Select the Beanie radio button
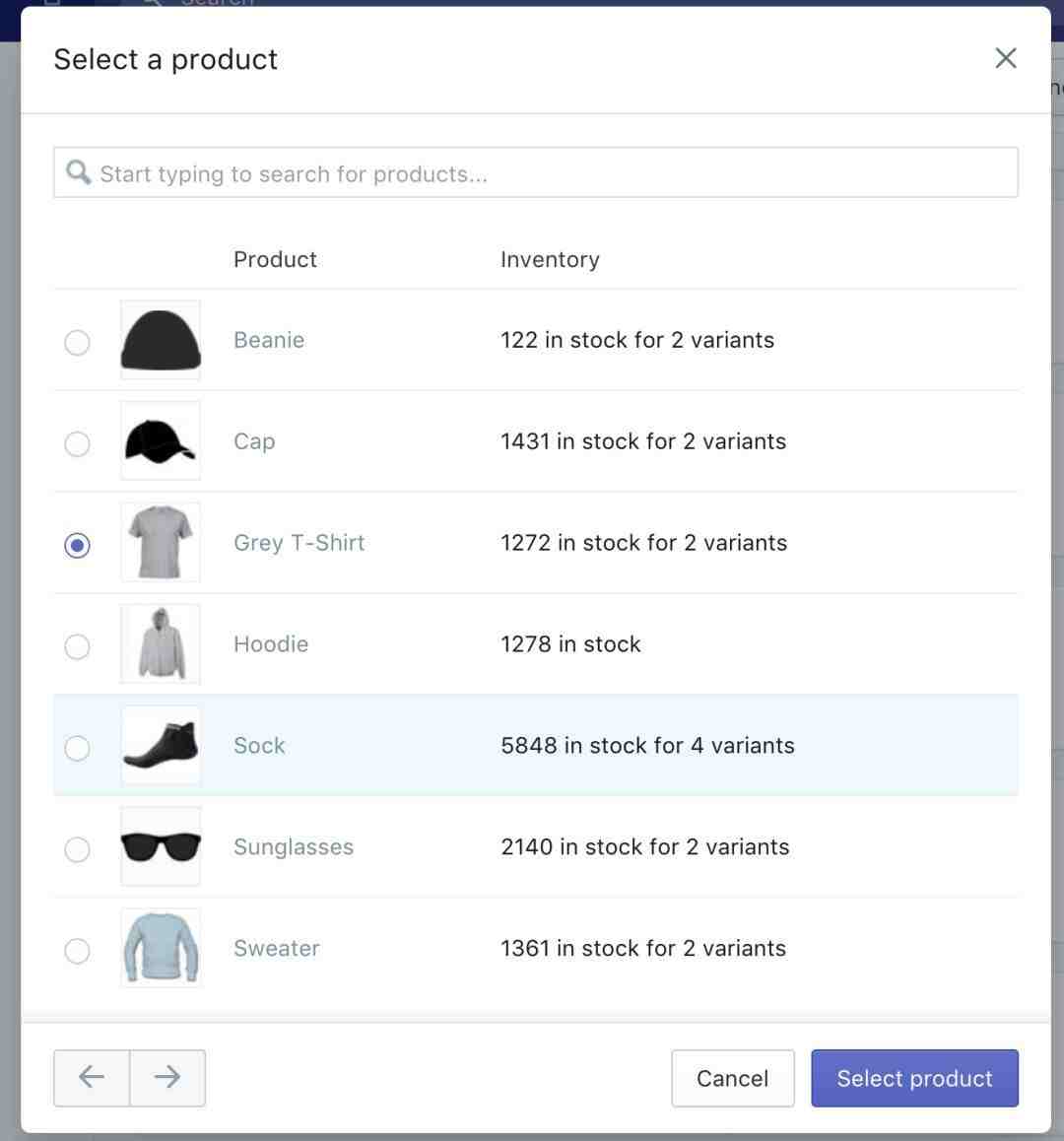Screen dimensions: 1064x1141 pyautogui.click(x=77, y=342)
